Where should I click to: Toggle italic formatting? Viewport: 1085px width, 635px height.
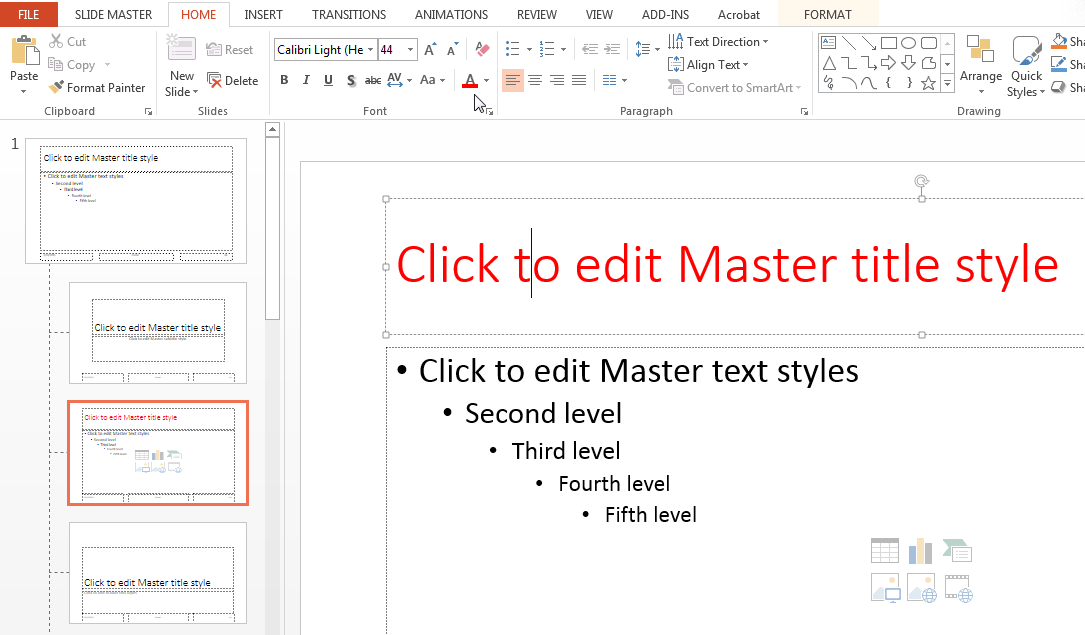coord(306,80)
